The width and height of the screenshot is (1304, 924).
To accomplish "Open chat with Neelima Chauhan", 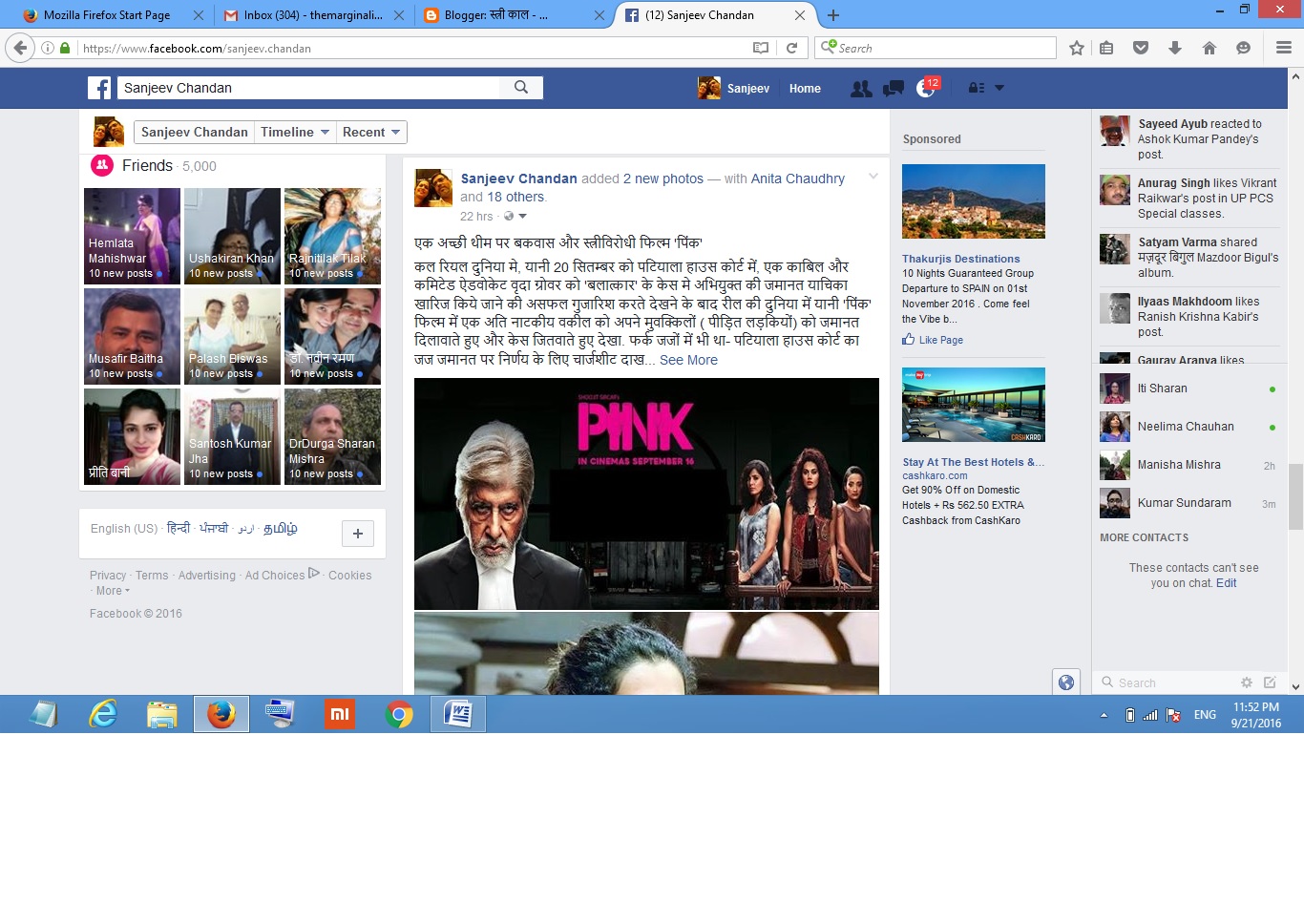I will point(1188,427).
